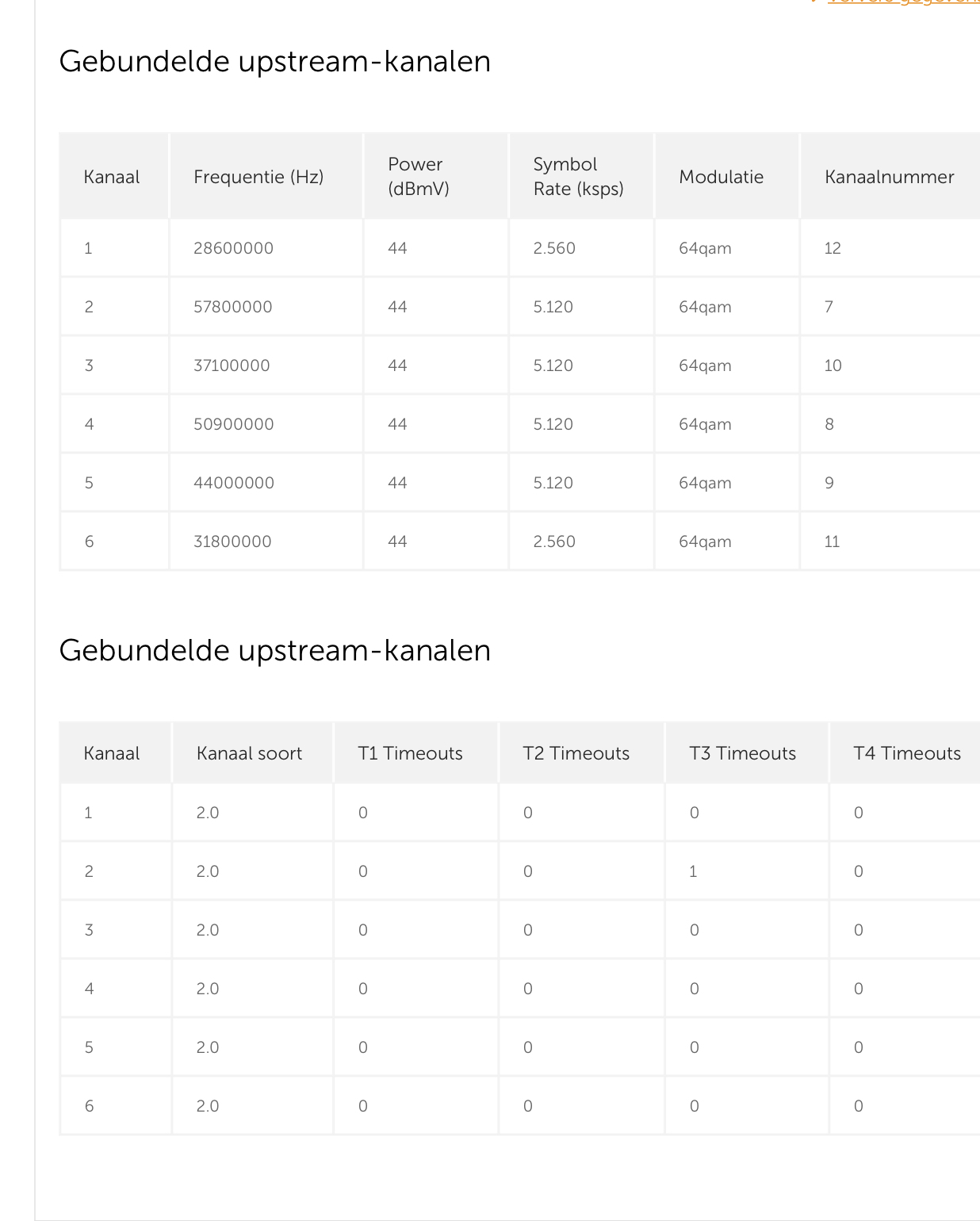Click the Symbol Rate (ksps) column header

[578, 176]
